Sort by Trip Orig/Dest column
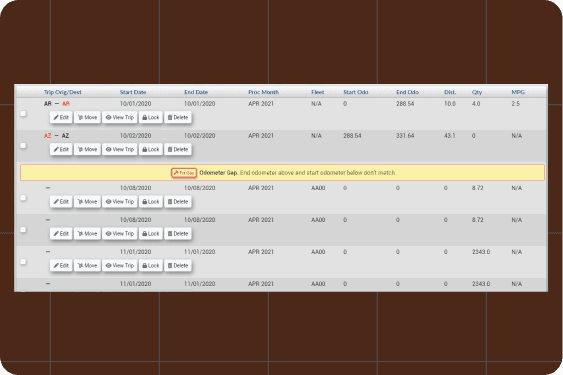The height and width of the screenshot is (375, 563). (62, 92)
